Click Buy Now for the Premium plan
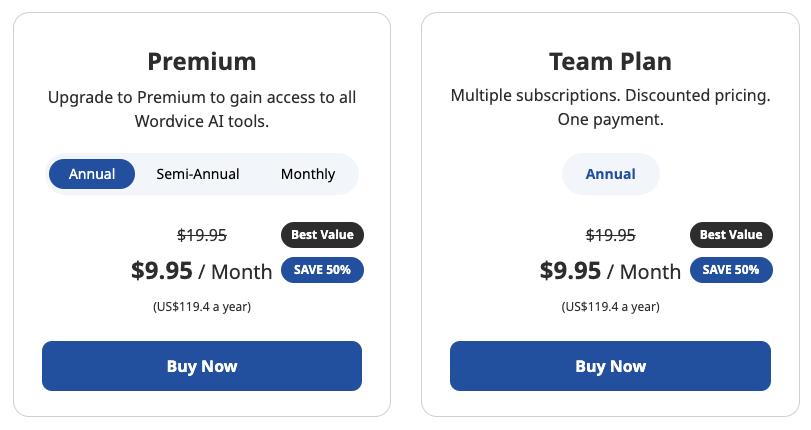This screenshot has height=430, width=811. pyautogui.click(x=202, y=366)
